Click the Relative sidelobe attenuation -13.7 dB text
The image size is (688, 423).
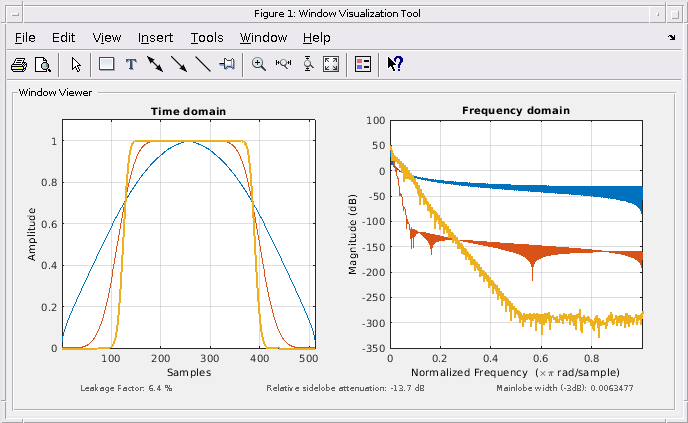345,388
